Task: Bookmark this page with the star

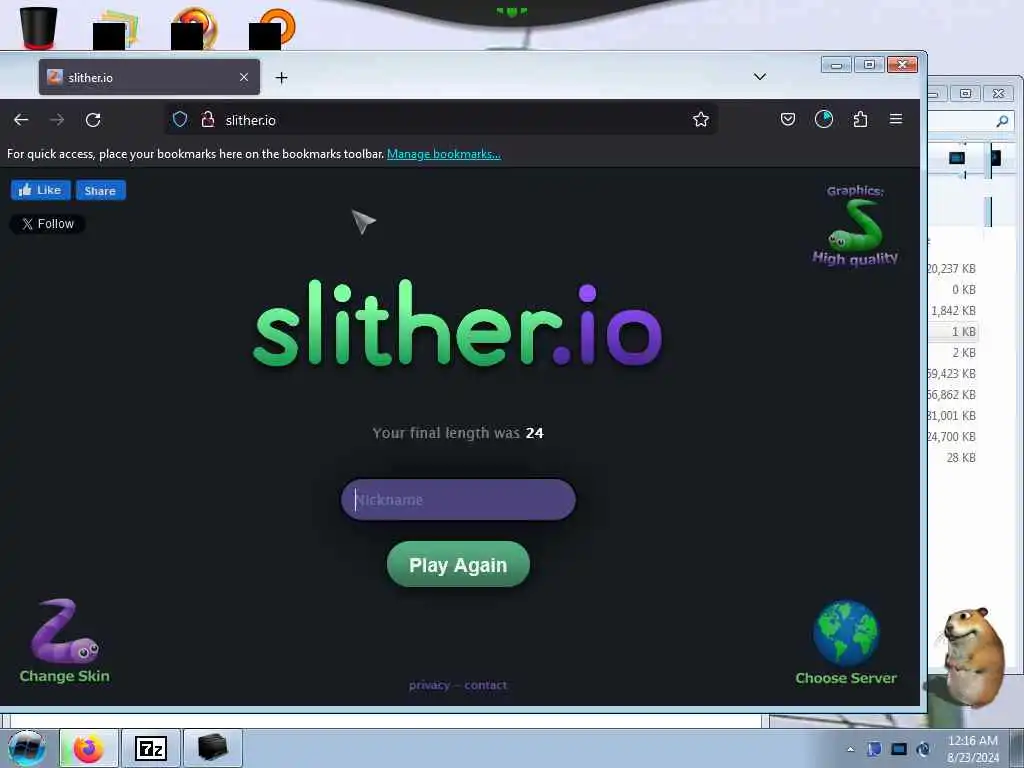Action: pyautogui.click(x=701, y=120)
